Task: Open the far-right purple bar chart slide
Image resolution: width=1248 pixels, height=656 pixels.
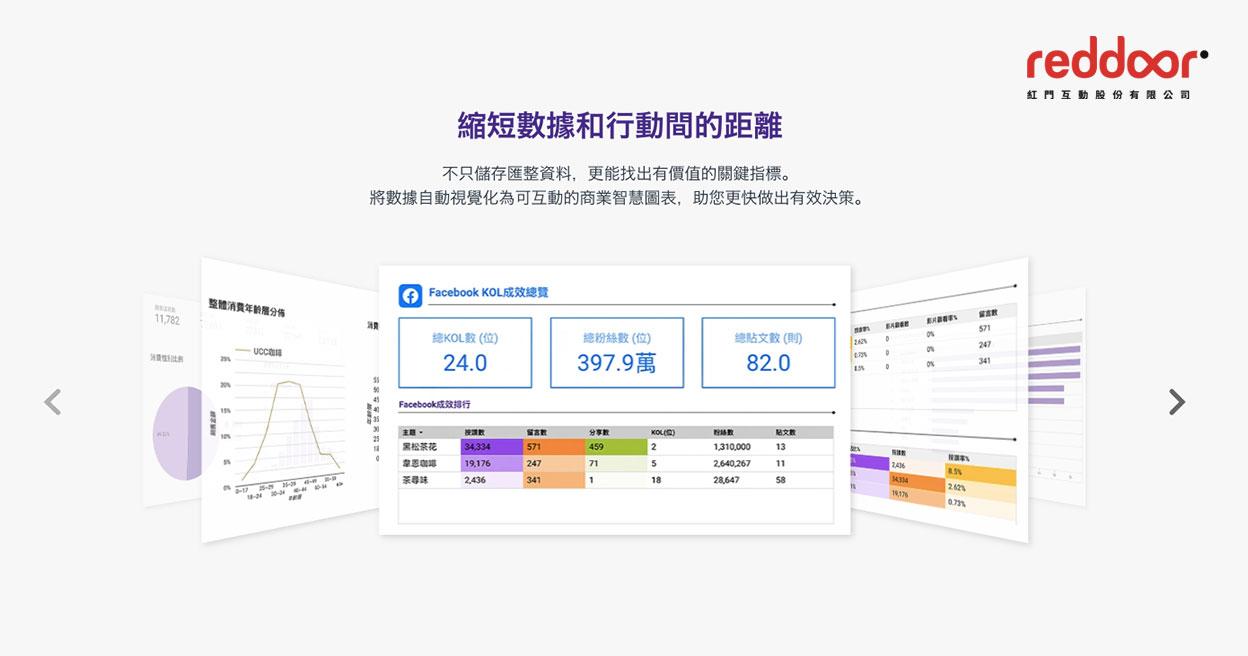Action: (1058, 400)
